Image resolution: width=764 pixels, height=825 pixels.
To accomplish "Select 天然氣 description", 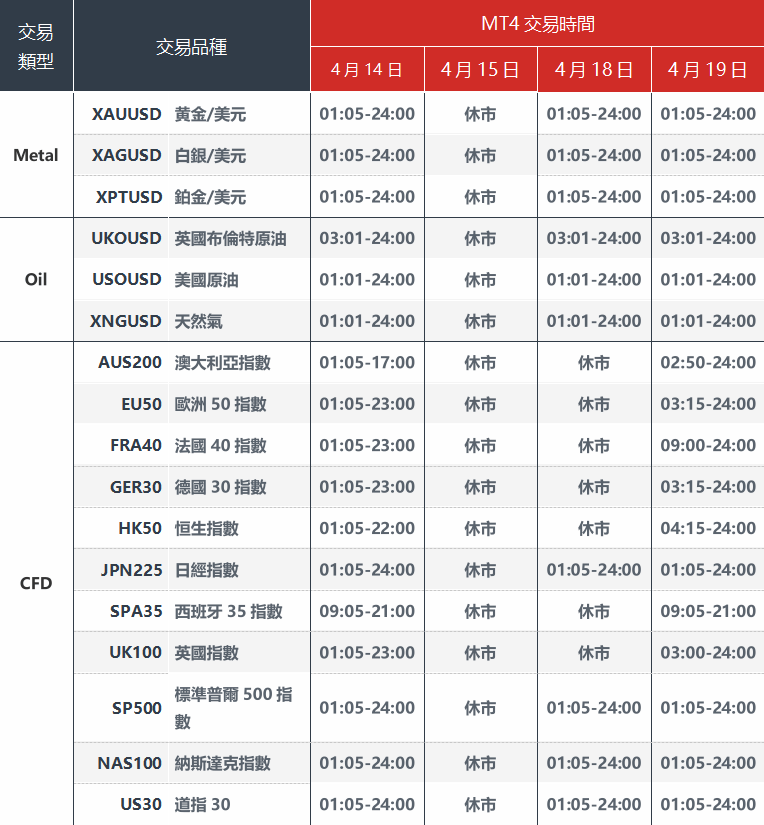I will click(198, 321).
